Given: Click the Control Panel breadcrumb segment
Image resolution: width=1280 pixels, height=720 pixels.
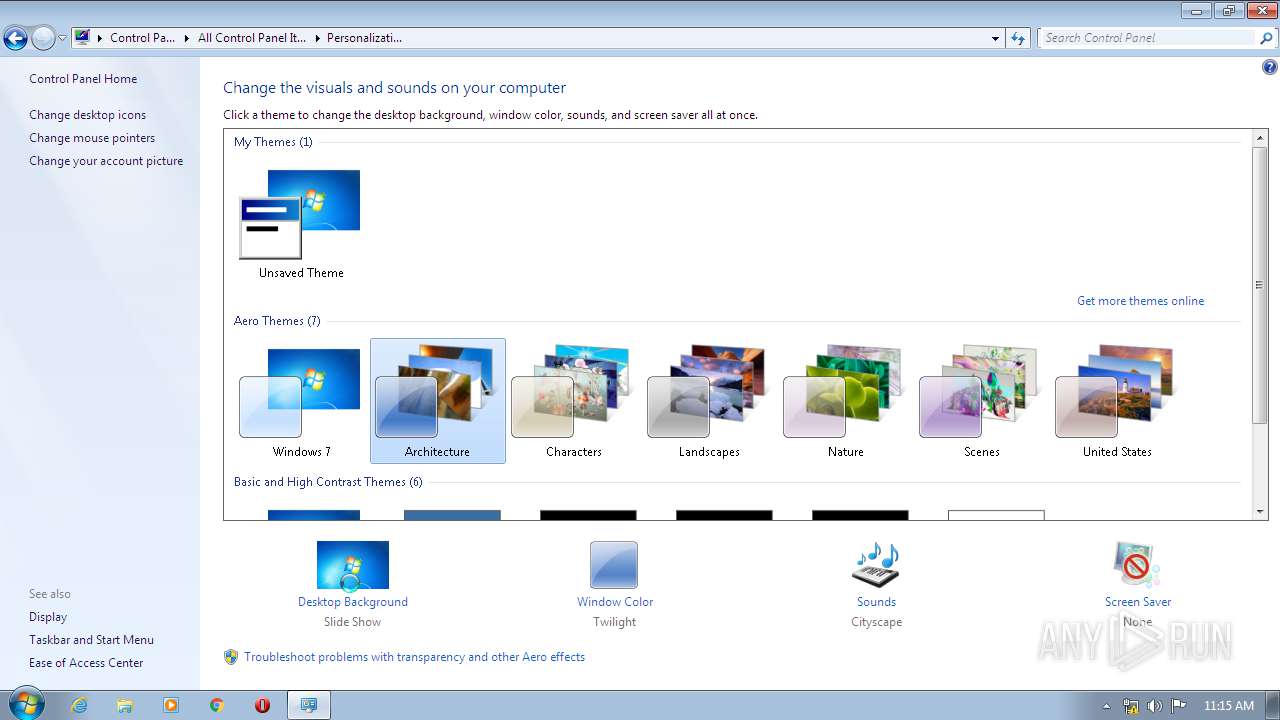Looking at the screenshot, I should [x=142, y=38].
